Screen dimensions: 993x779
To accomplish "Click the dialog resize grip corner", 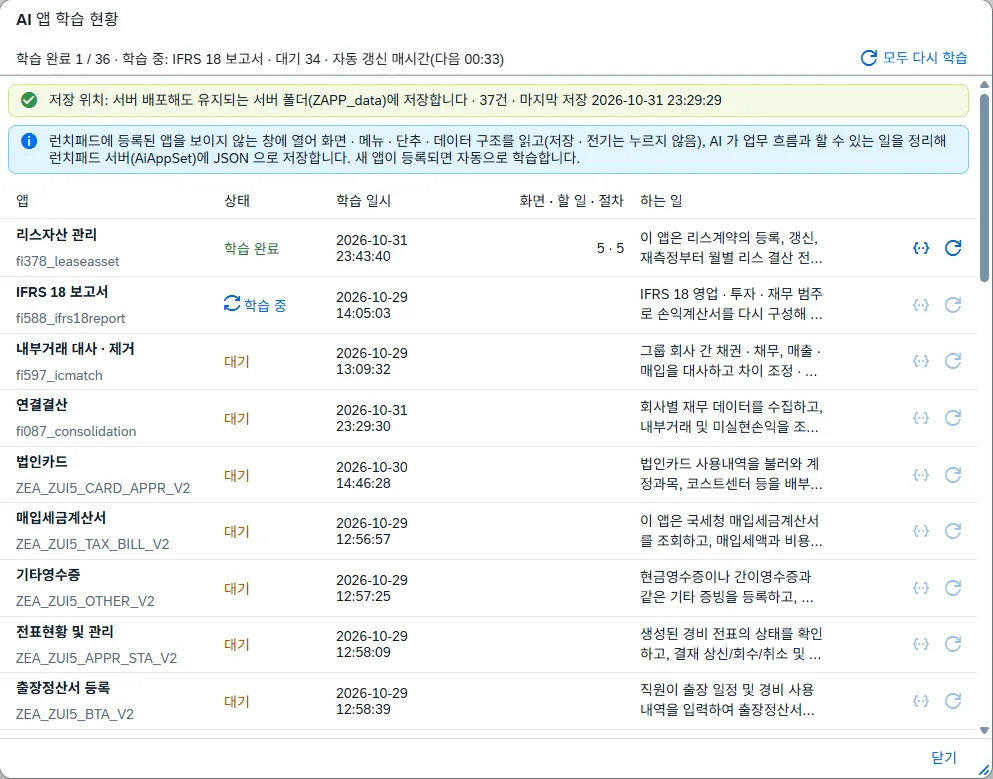I will pos(984,770).
